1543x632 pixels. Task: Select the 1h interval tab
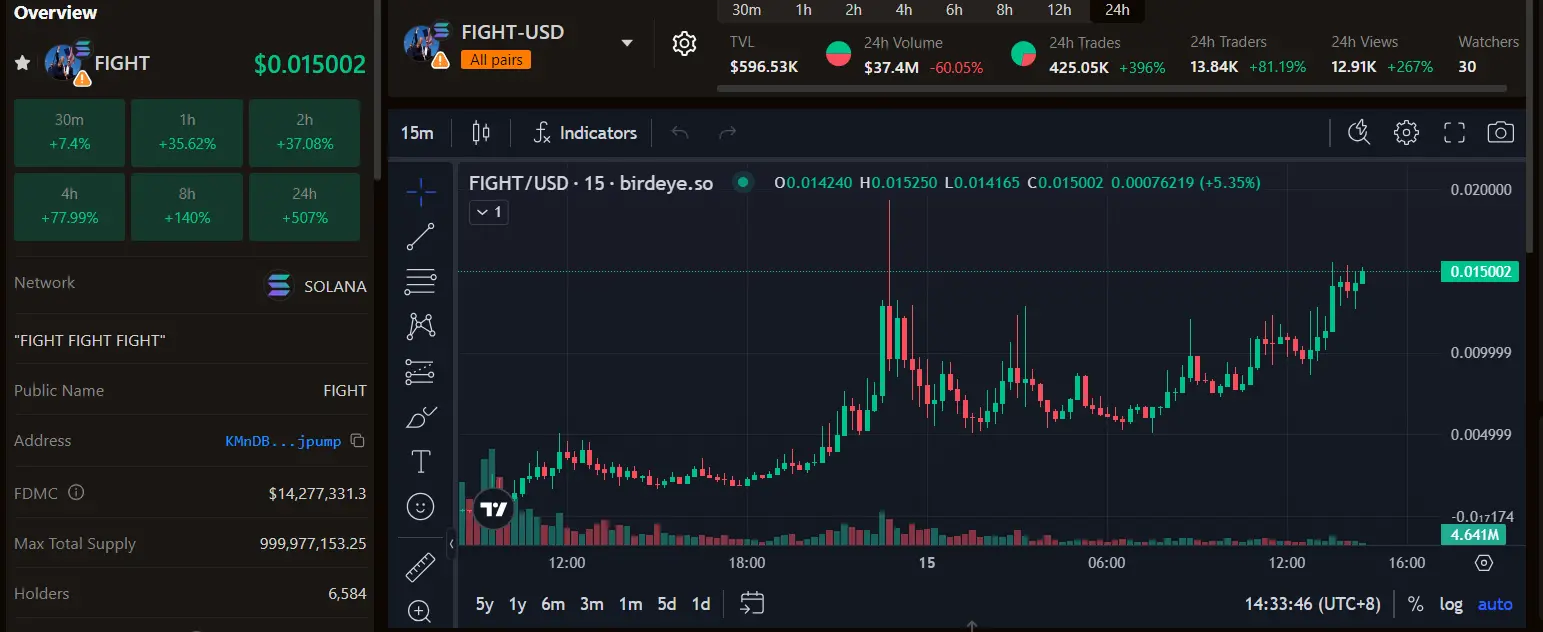pyautogui.click(x=803, y=9)
